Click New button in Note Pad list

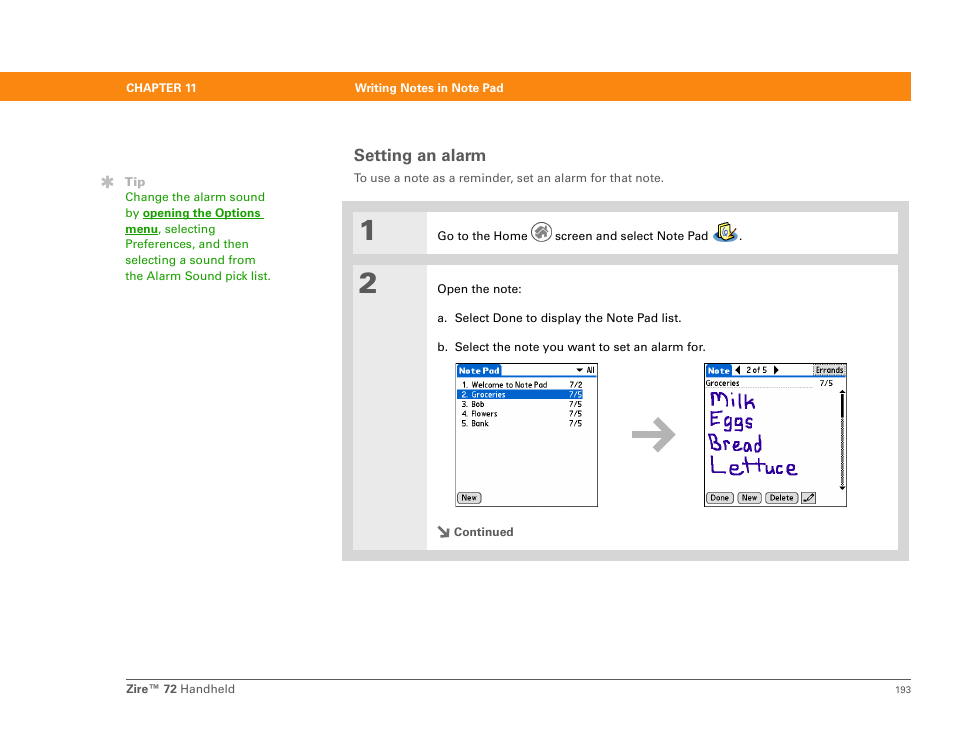(469, 498)
